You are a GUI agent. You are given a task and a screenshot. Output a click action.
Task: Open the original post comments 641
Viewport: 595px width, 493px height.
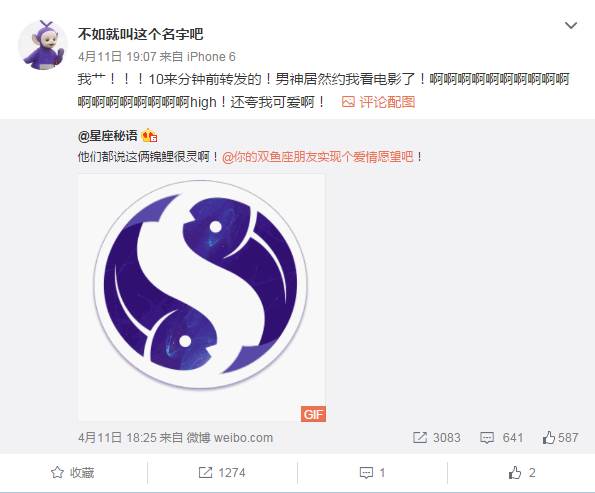[501, 438]
